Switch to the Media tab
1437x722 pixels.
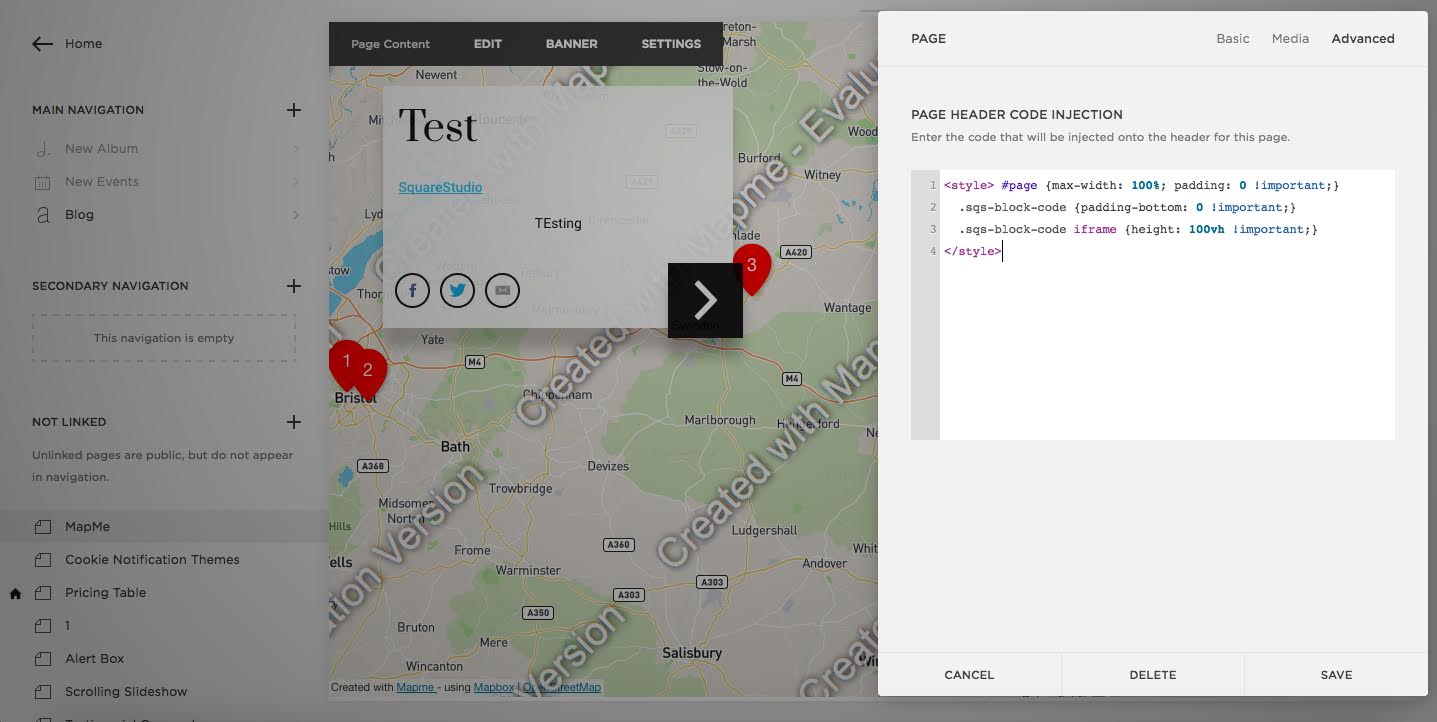pos(1290,39)
